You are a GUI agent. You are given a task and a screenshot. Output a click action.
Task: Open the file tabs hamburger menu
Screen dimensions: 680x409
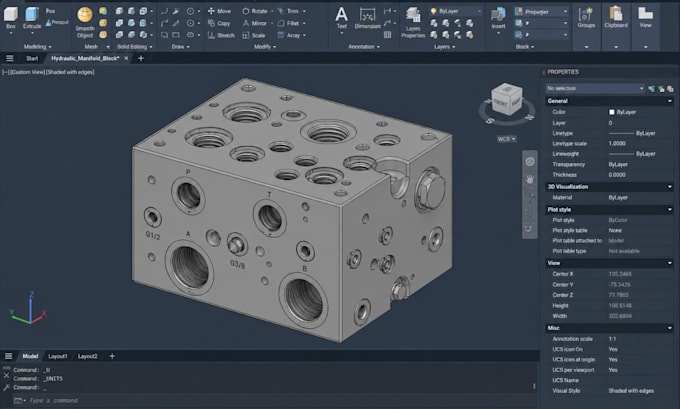(x=10, y=58)
